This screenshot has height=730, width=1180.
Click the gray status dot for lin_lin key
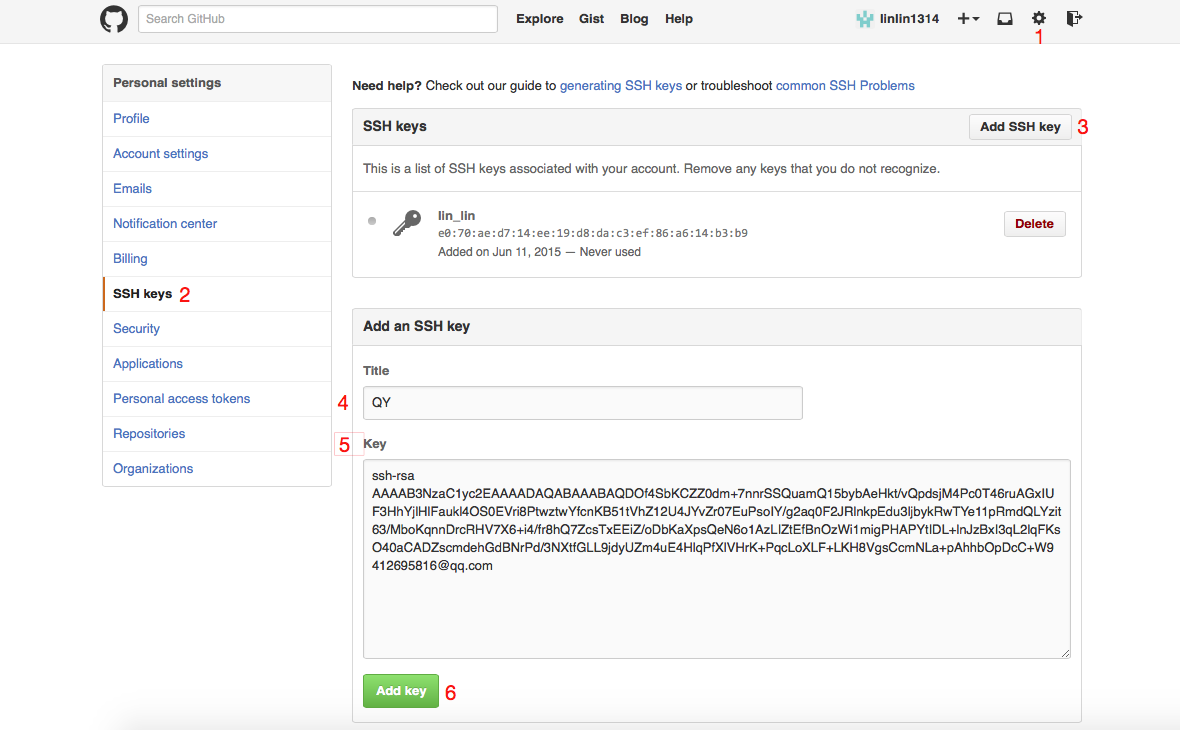(372, 221)
